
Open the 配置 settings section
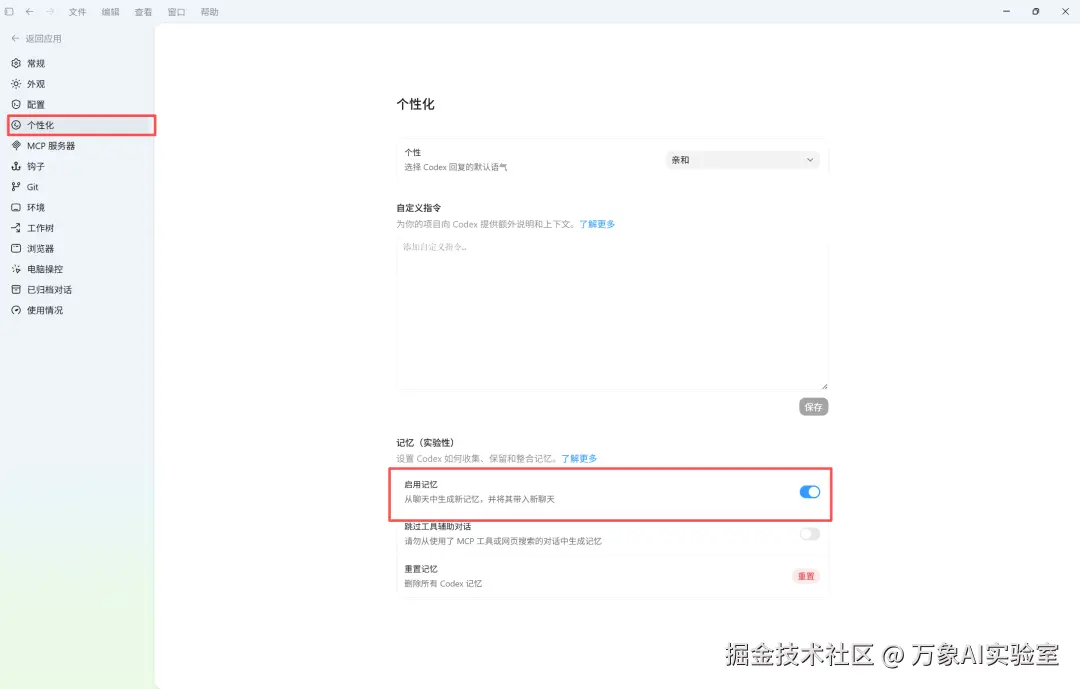click(81, 105)
